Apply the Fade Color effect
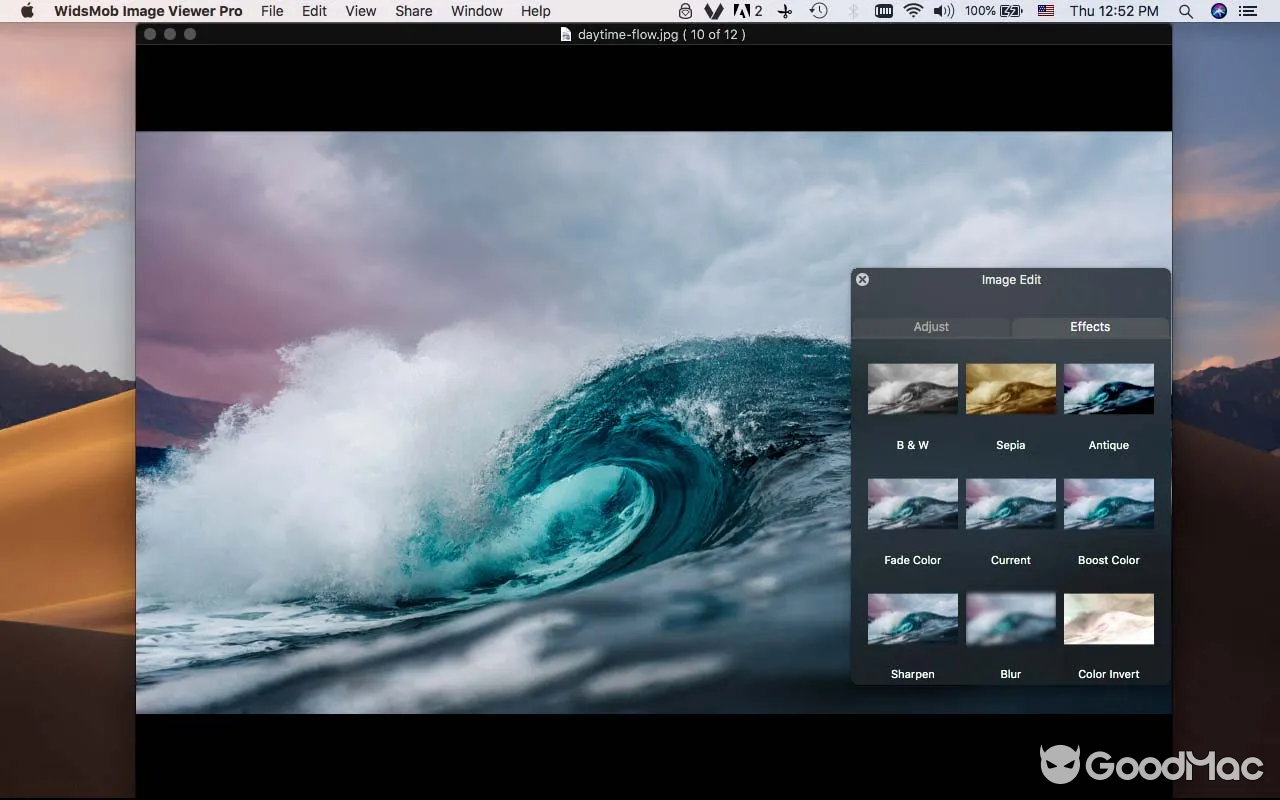 coord(912,504)
